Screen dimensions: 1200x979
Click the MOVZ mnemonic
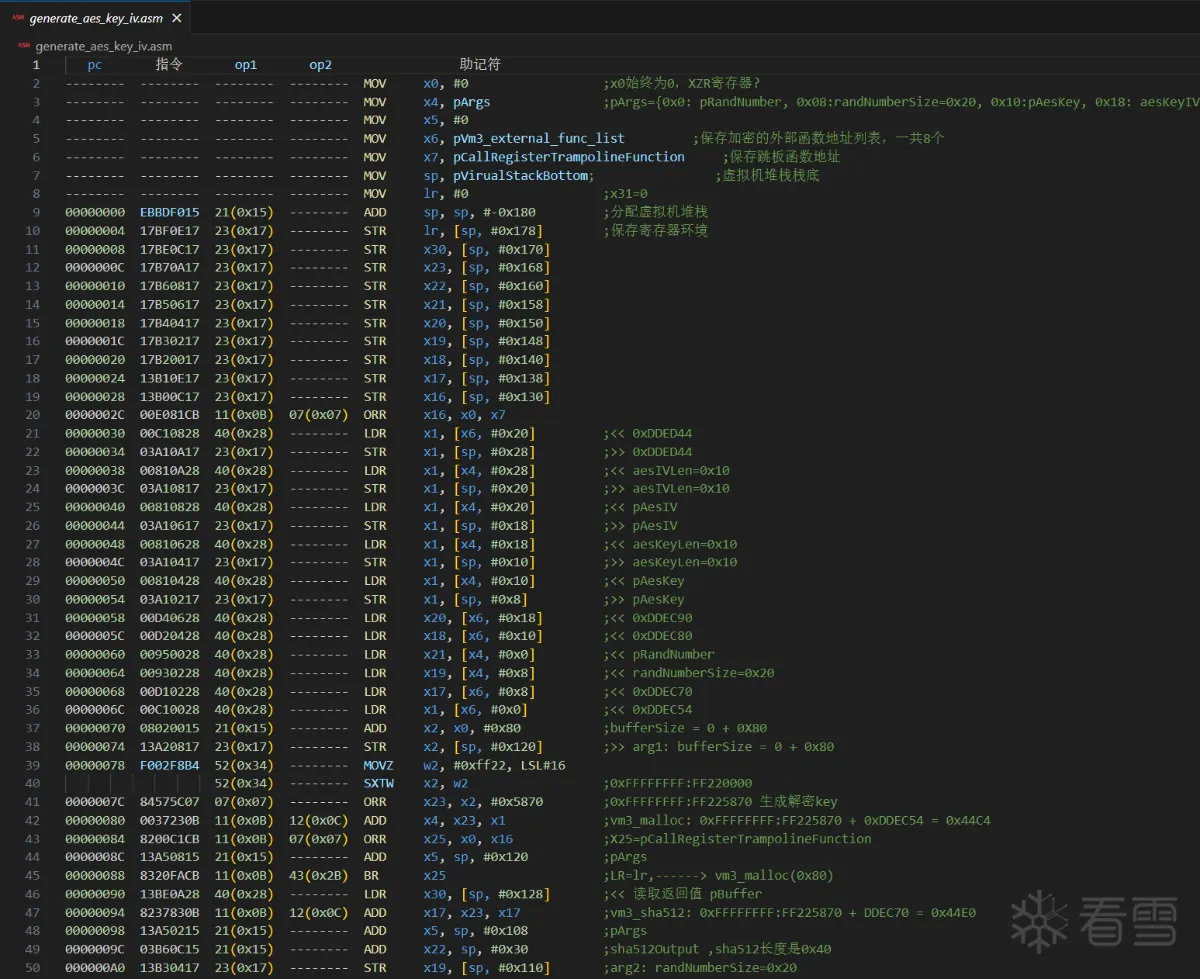coord(378,765)
